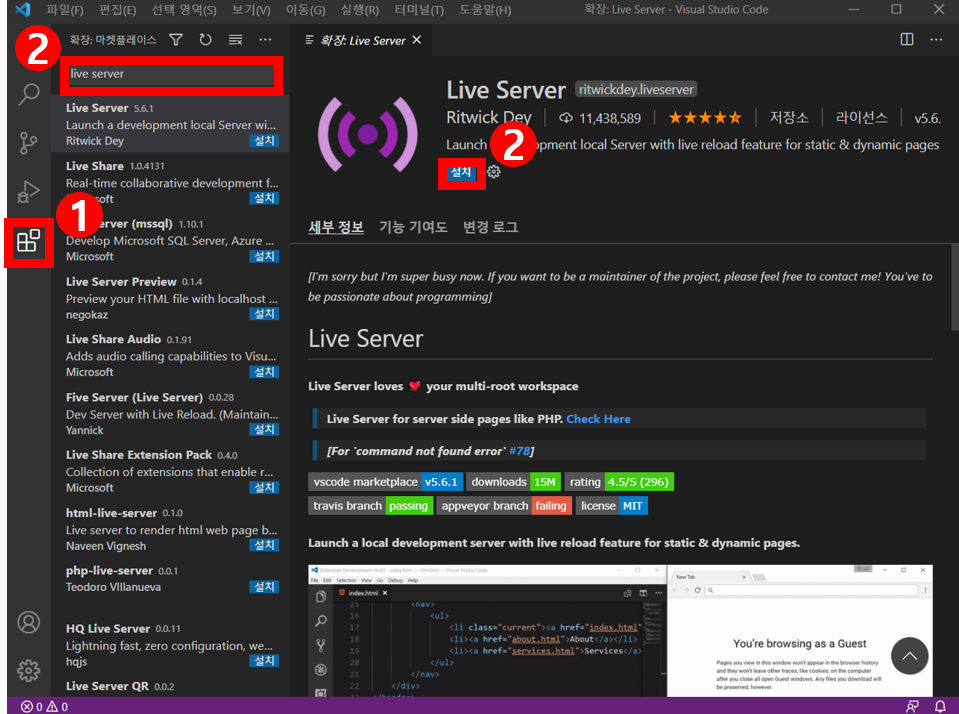Click the downloads 15M badge

coord(513,482)
